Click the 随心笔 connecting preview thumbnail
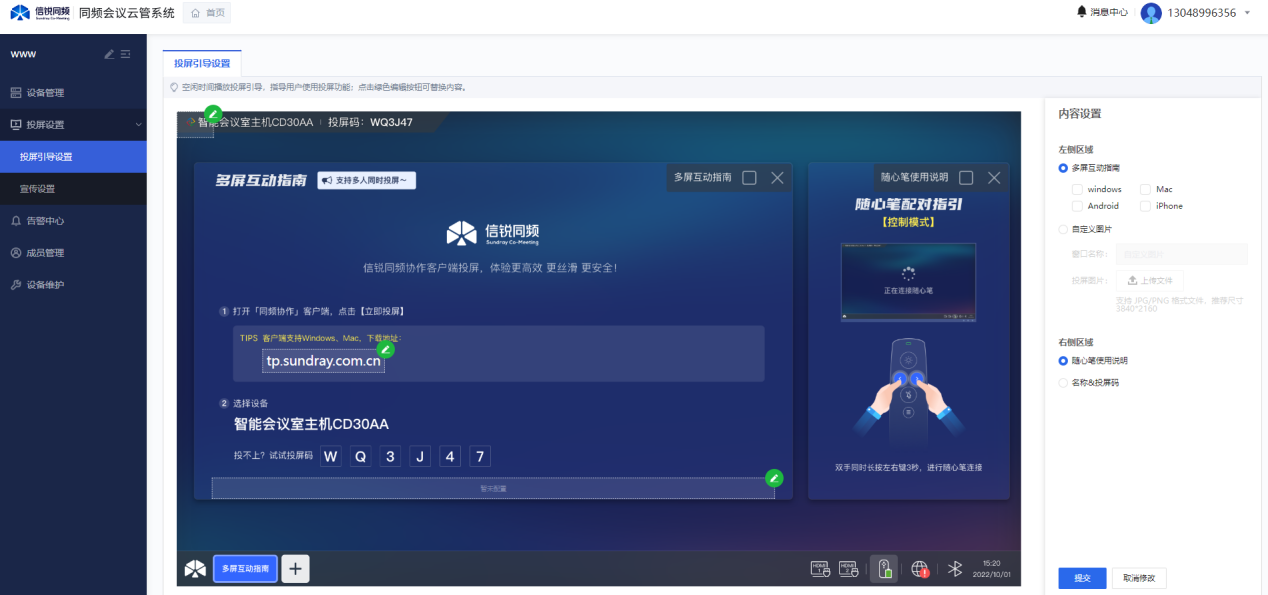 [908, 283]
